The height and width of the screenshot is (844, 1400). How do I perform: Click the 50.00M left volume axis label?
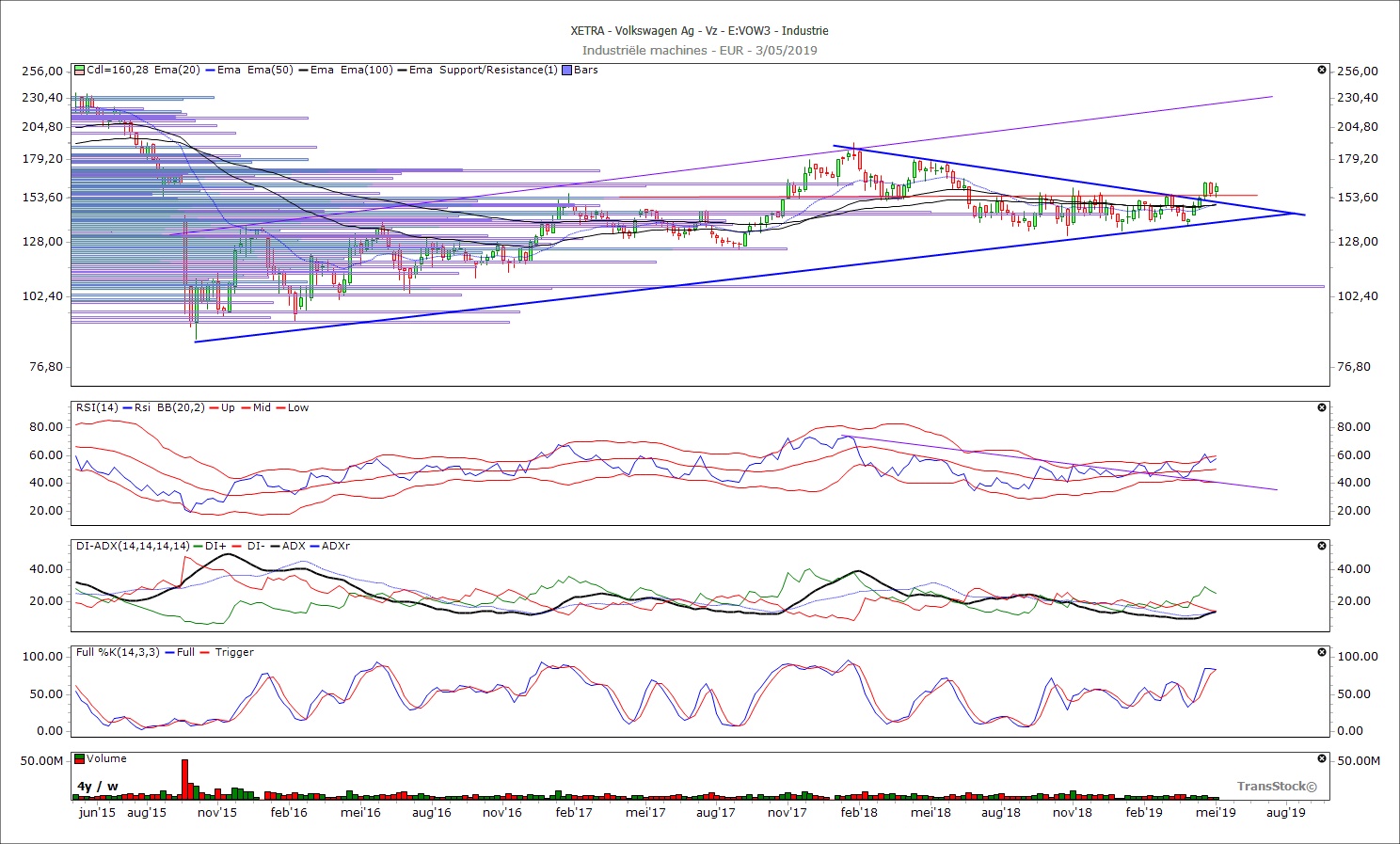[42, 760]
